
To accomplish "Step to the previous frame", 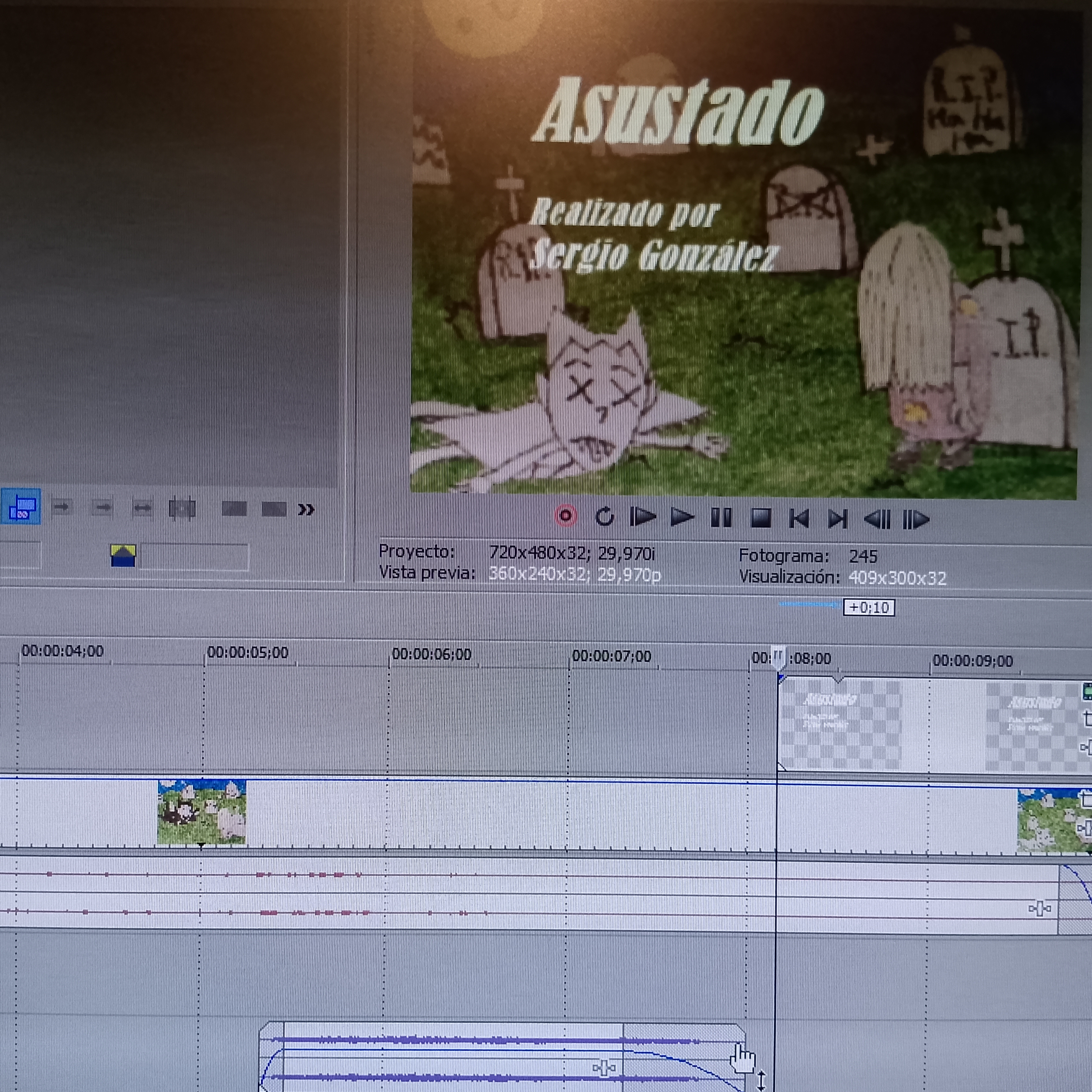I will point(877,519).
